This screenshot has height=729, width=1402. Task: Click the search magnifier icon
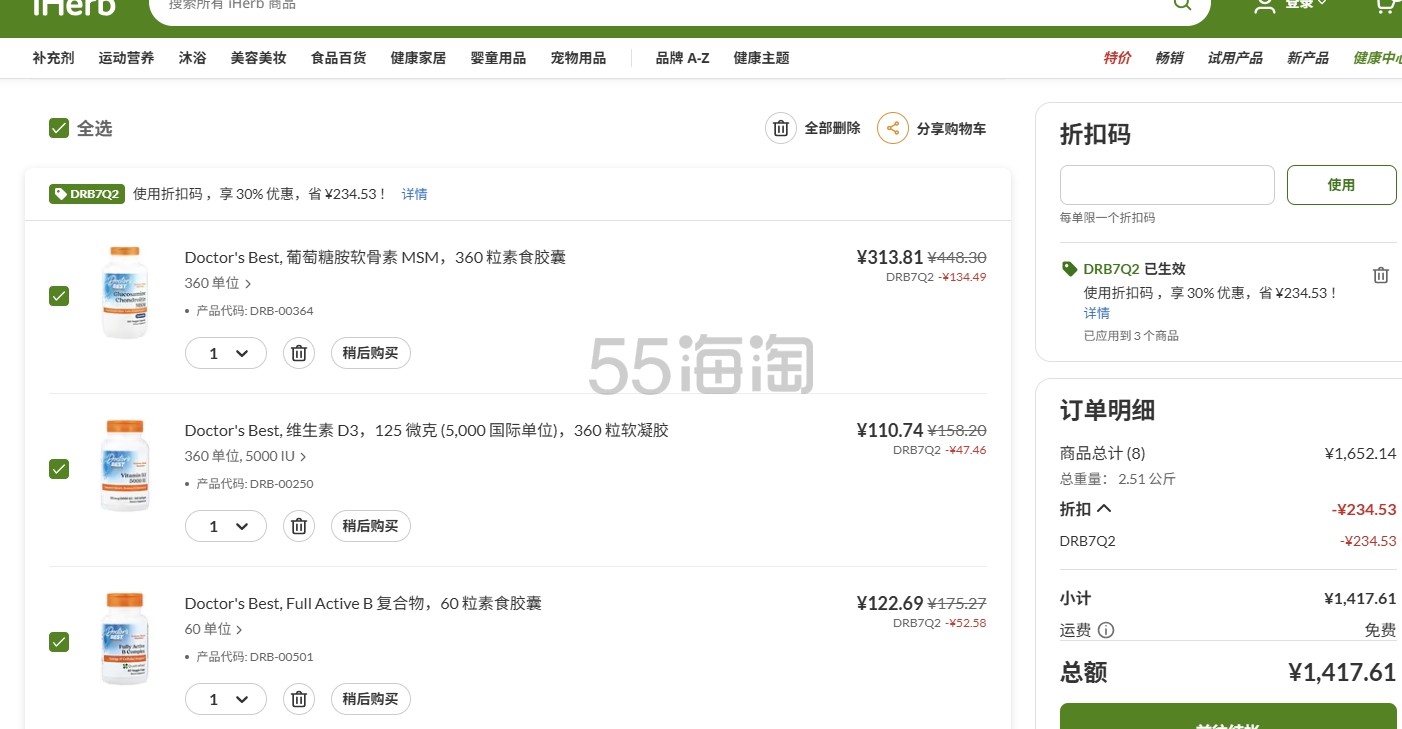pos(1182,5)
